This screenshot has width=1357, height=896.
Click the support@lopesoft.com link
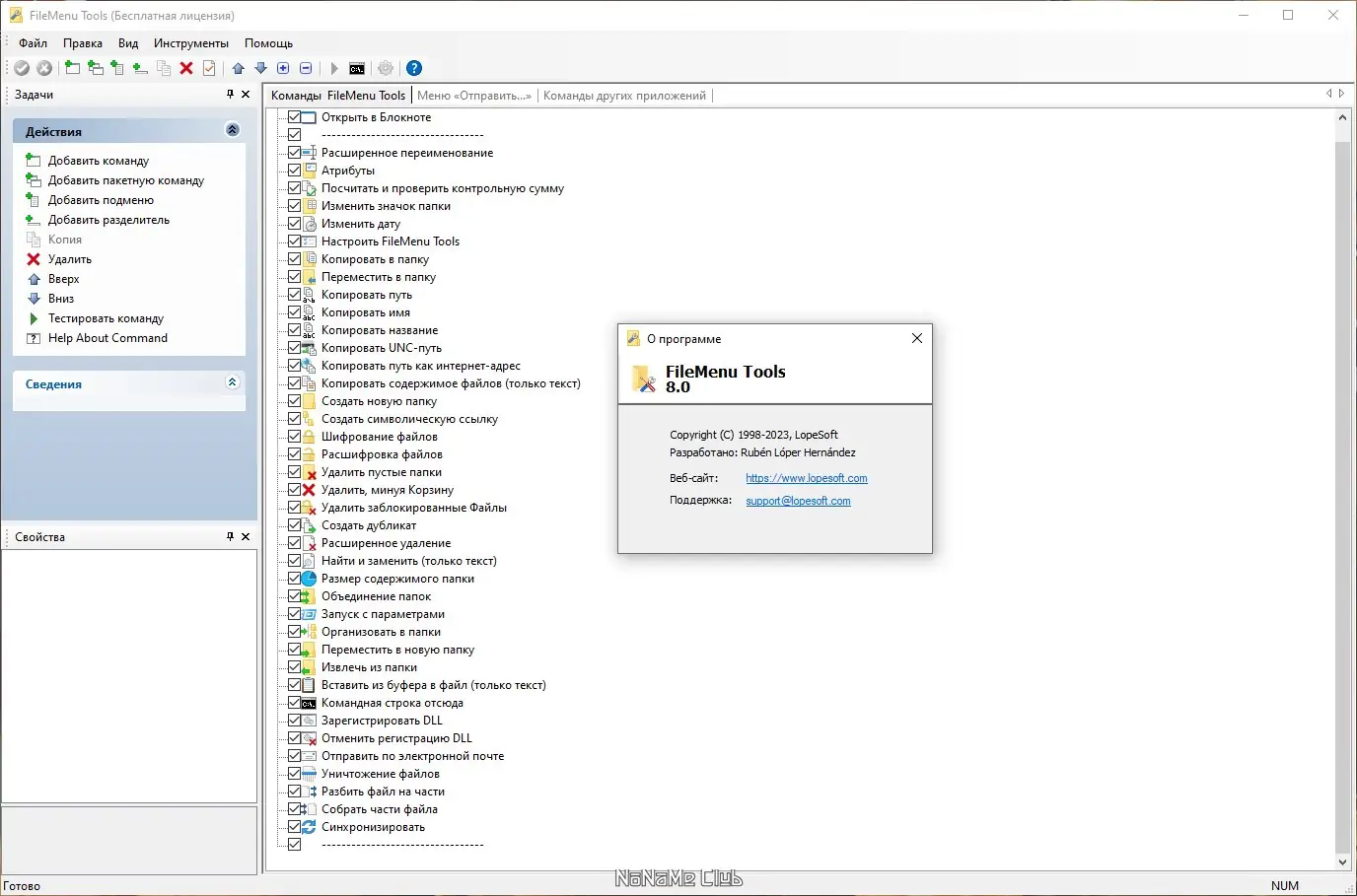point(798,501)
